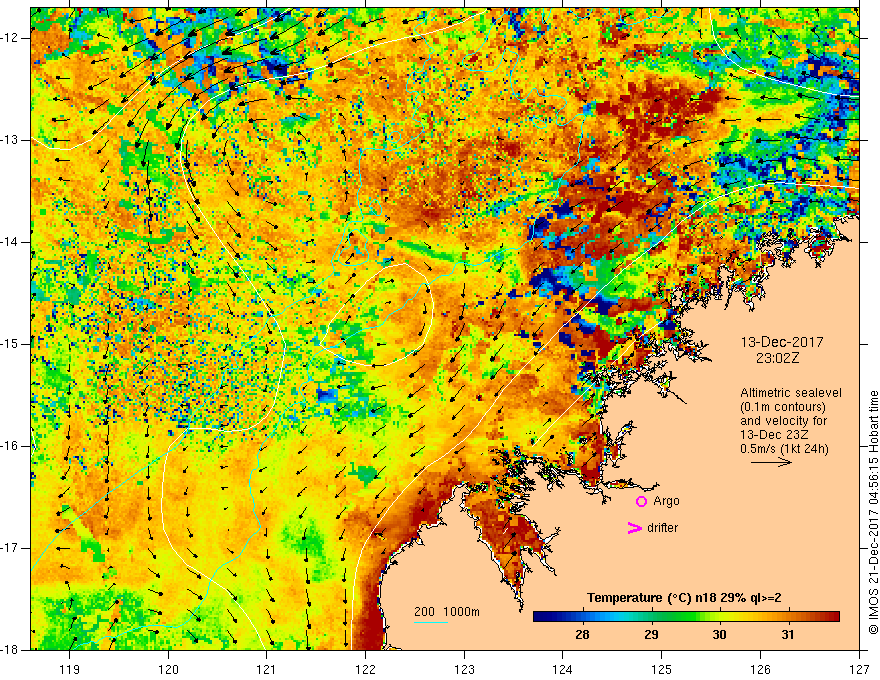This screenshot has height=680, width=880.
Task: Click the '13-Dec 23Z' legend line
Action: click(x=776, y=435)
